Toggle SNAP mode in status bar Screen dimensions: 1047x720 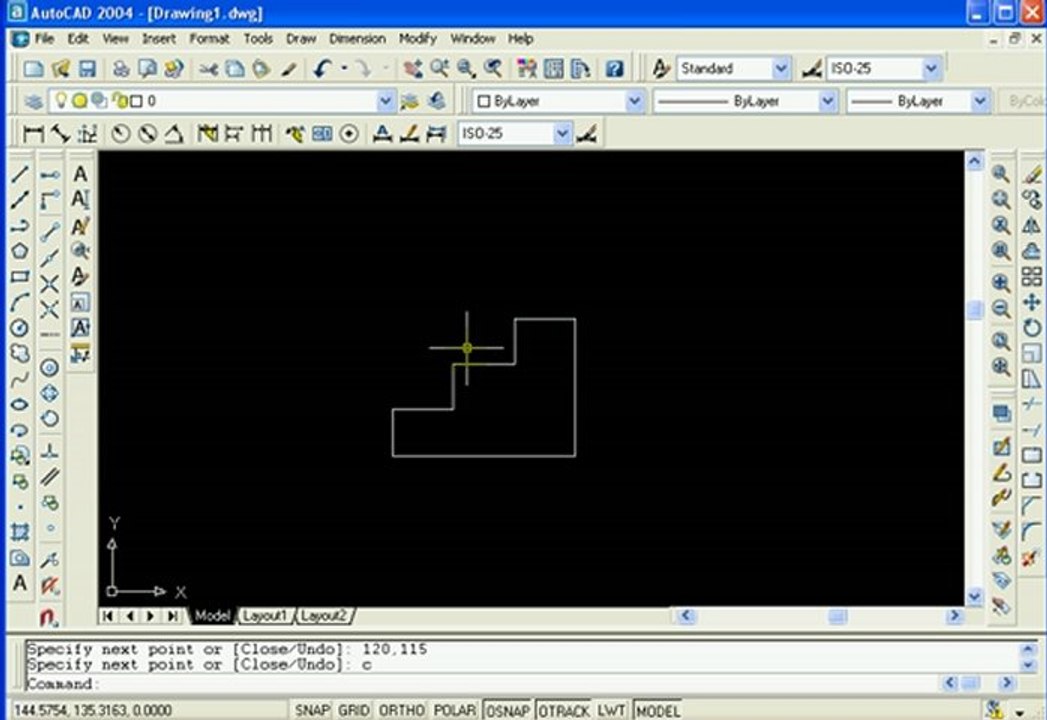tap(312, 710)
